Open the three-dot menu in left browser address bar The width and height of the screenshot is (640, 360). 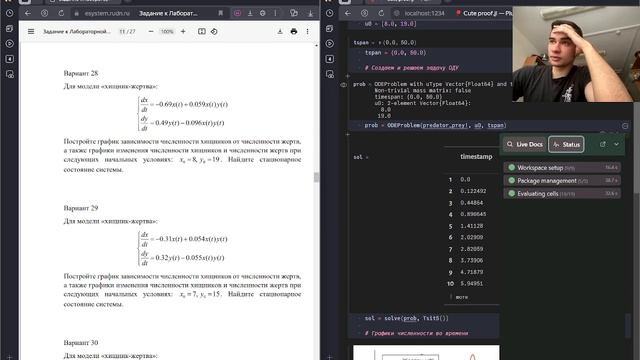(275, 13)
